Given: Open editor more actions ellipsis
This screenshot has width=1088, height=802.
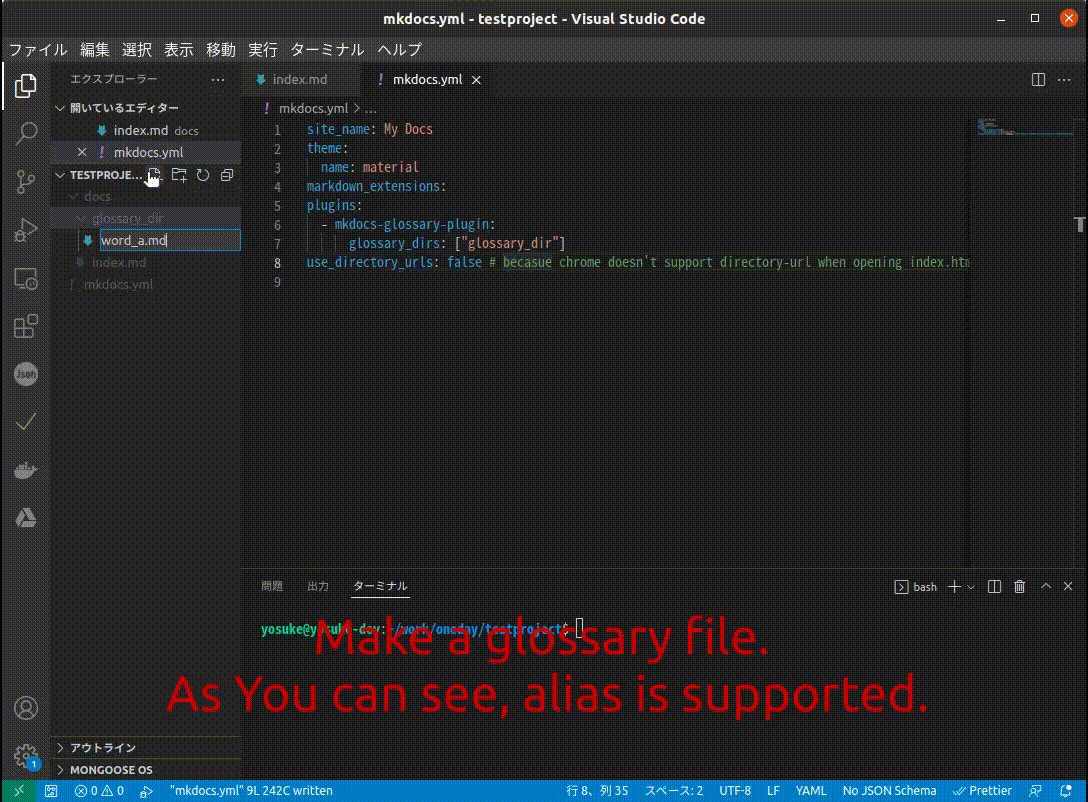Looking at the screenshot, I should point(1064,80).
